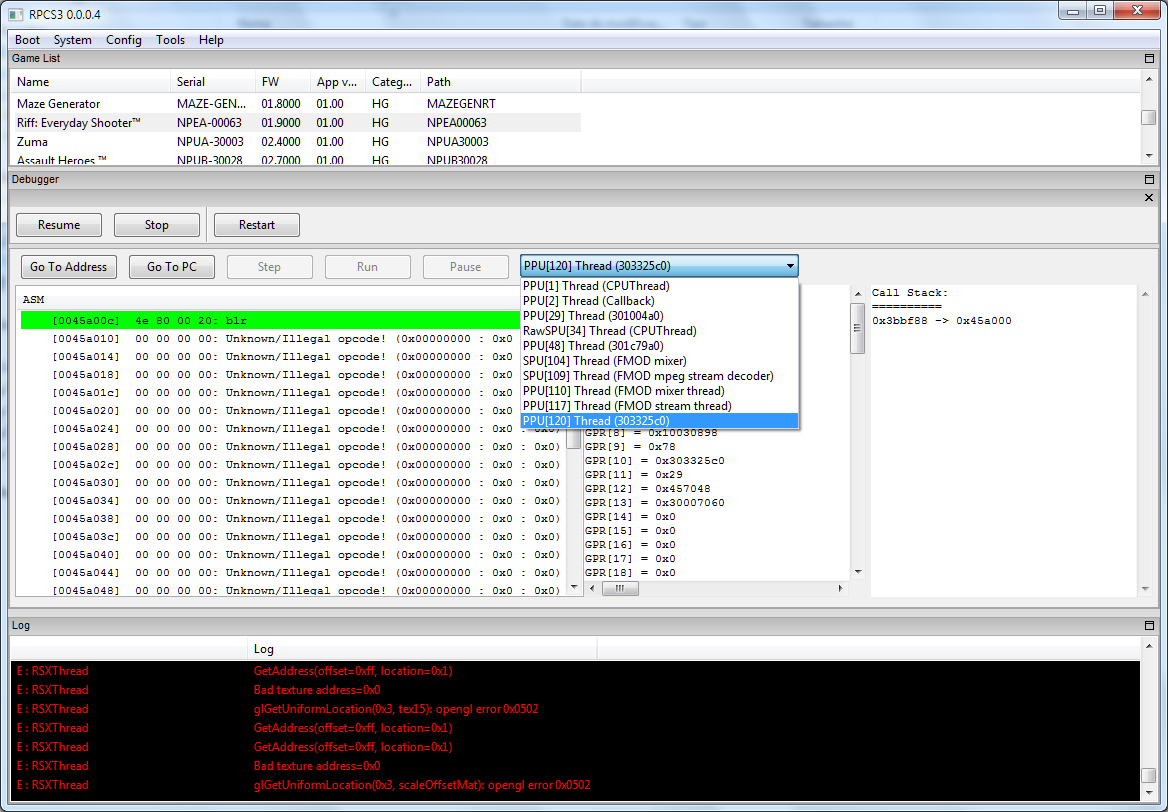Open the Tools menu

[170, 40]
